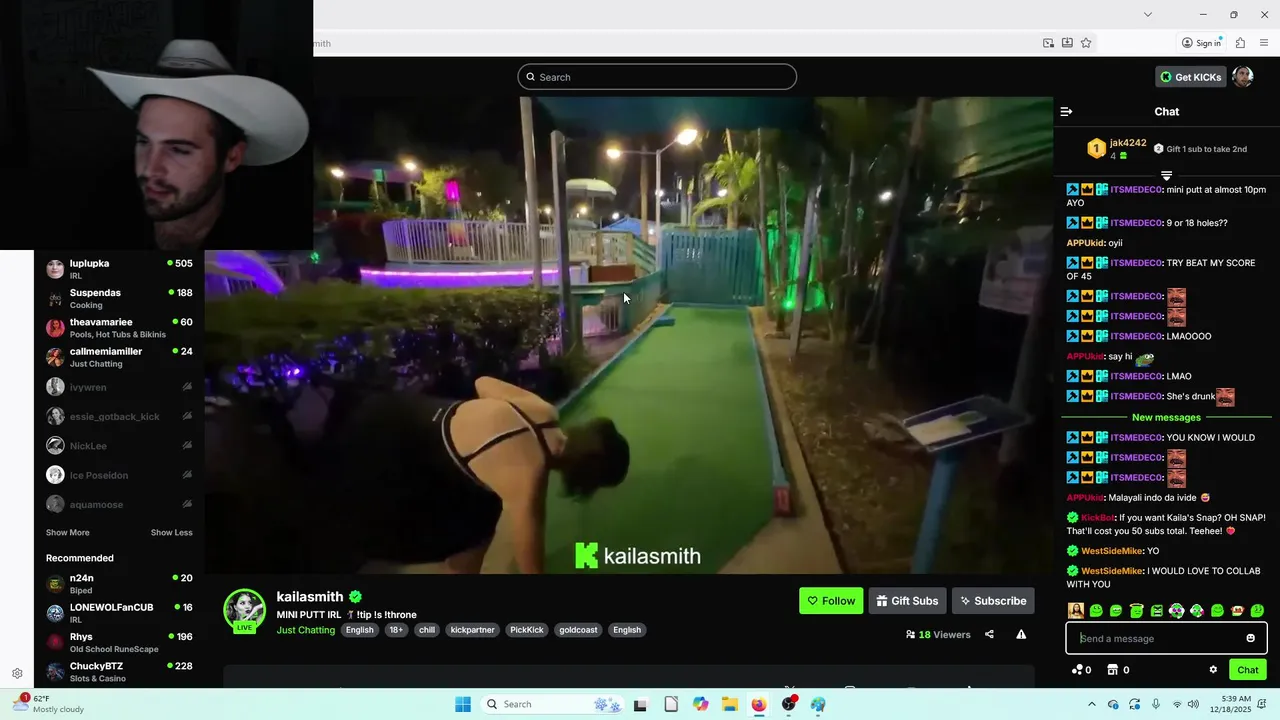Screen dimensions: 1280x720
Task: Open the user profile avatar menu
Action: pos(1242,77)
